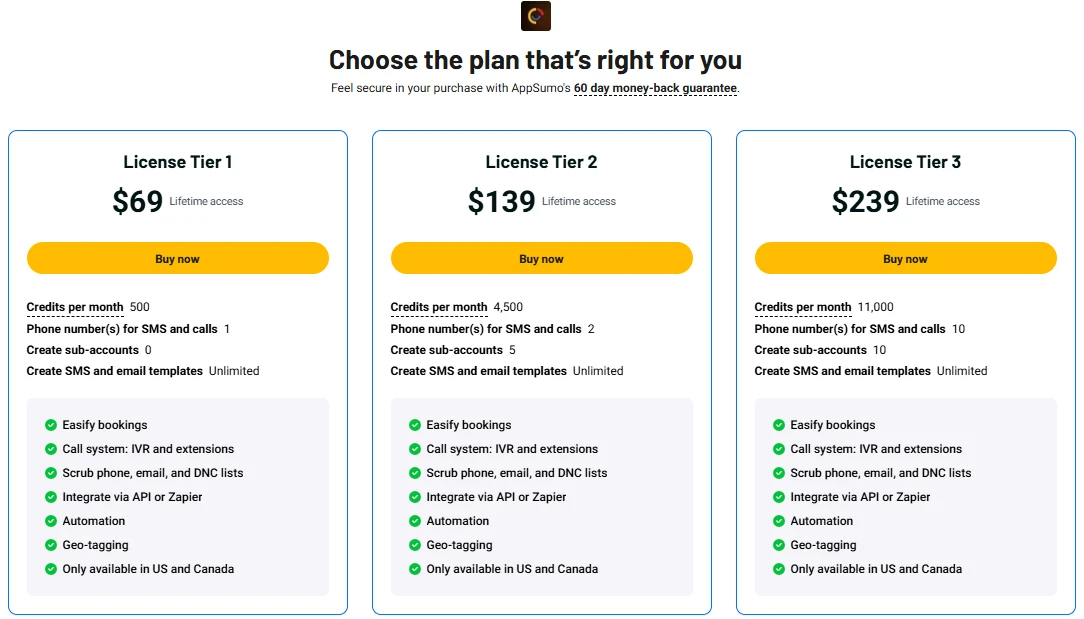The image size is (1084, 619).
Task: Click Tier 3 'Scrub phone, email' check icon
Action: point(778,473)
